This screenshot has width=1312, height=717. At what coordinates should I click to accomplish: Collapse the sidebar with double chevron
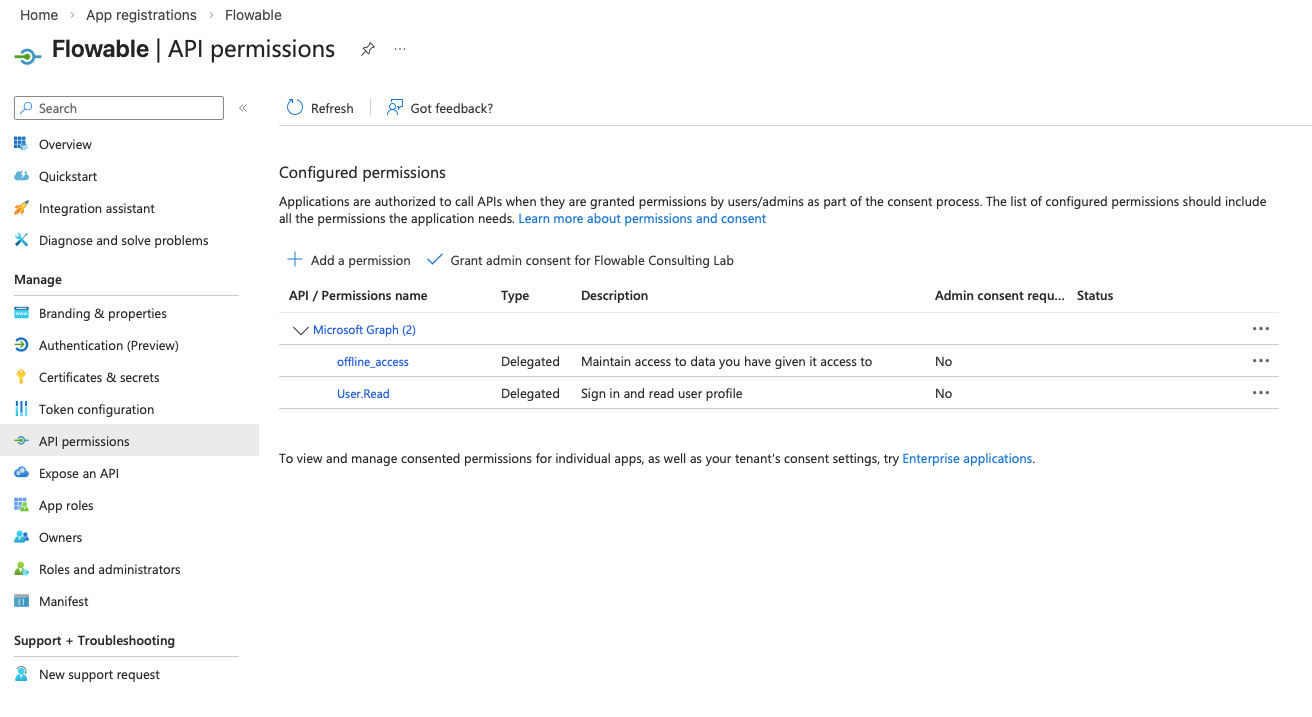pos(243,108)
